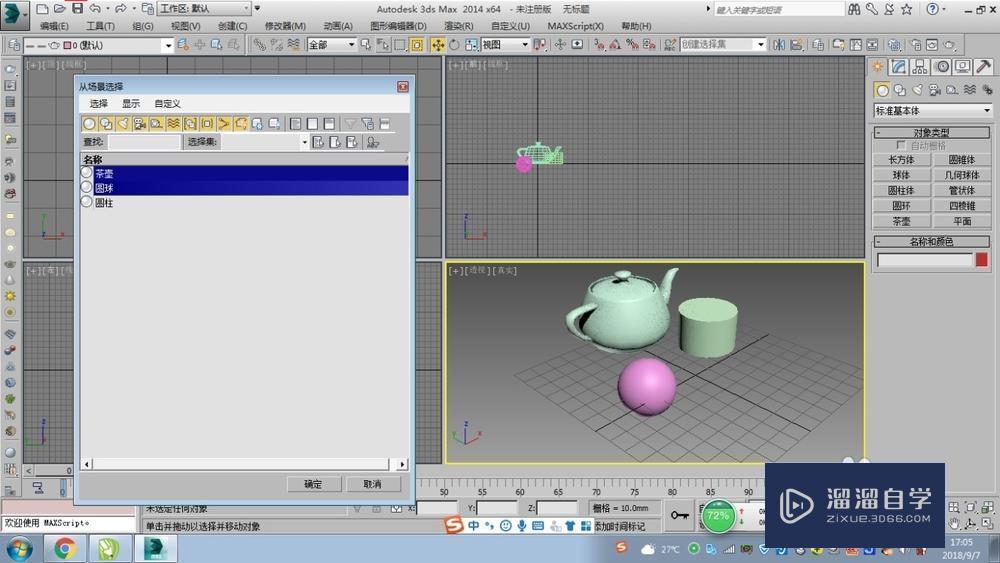Viewport: 1000px width, 563px height.
Task: Open the Material Editor icon in the main toolbar
Action: click(x=894, y=45)
